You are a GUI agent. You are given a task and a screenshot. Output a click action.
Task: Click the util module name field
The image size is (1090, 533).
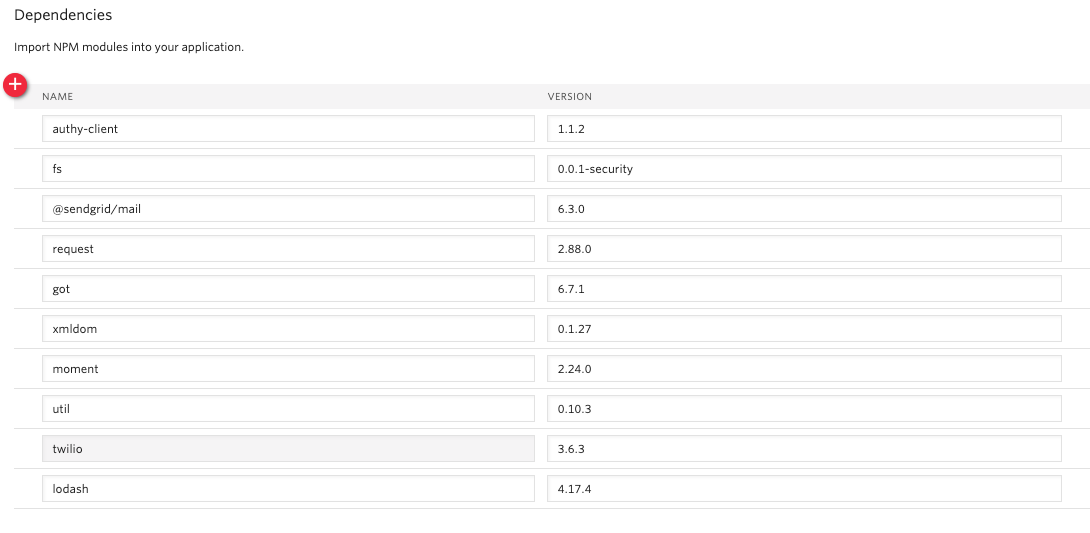(x=288, y=409)
